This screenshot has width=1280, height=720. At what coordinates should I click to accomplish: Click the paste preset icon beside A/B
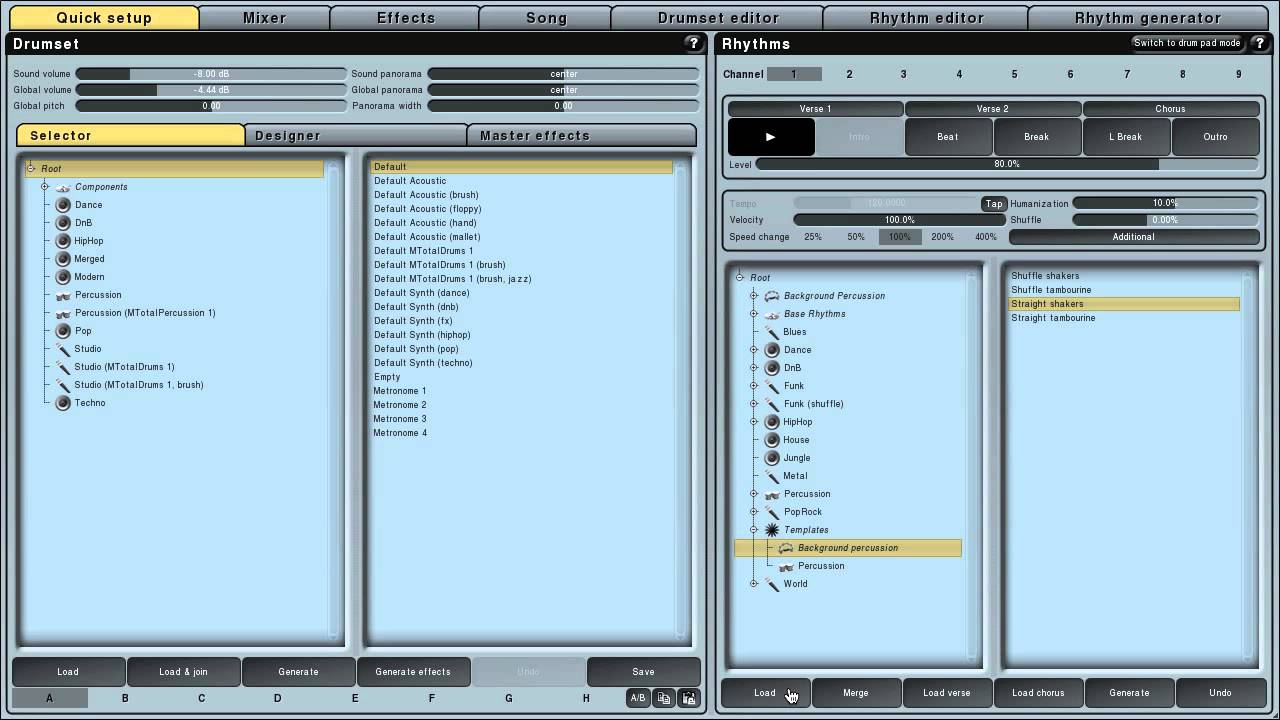point(689,698)
